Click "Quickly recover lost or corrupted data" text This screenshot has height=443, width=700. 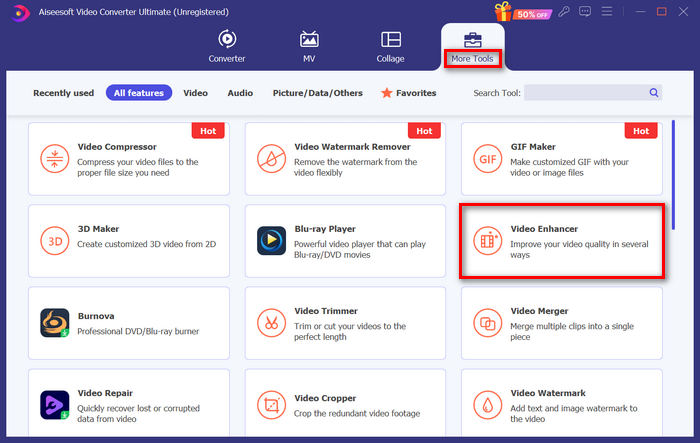[x=138, y=414]
